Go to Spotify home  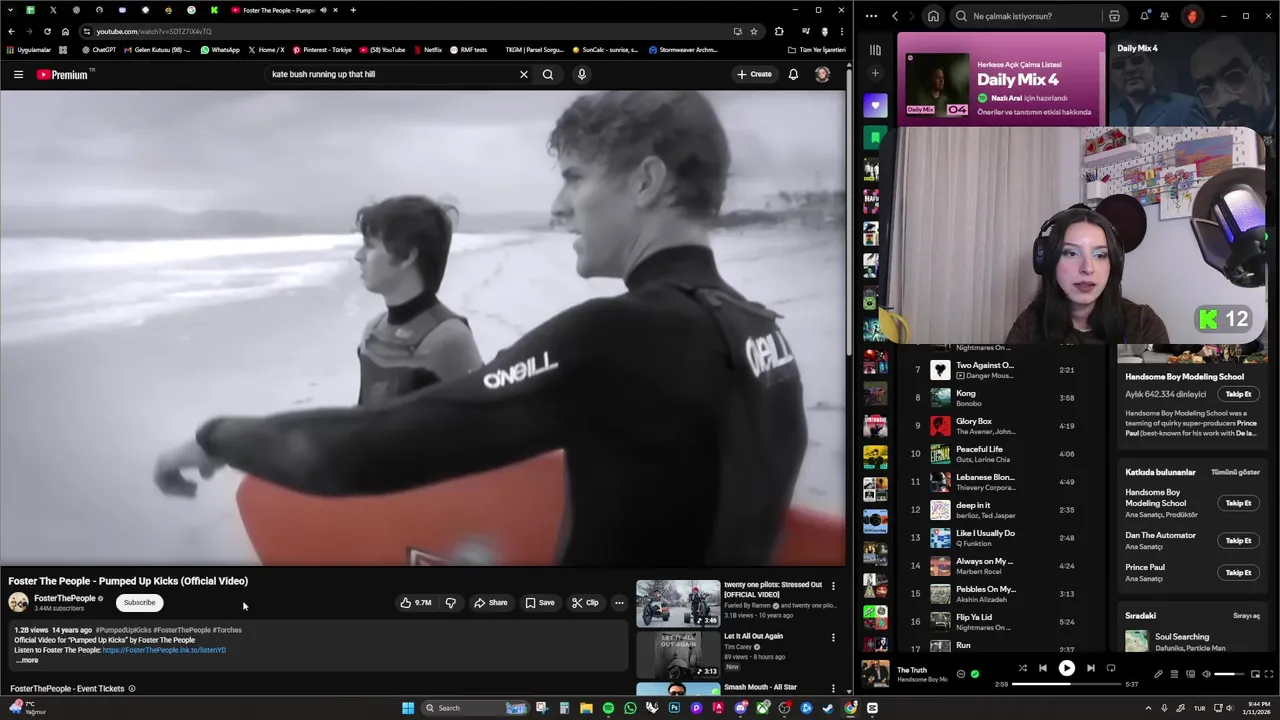(933, 16)
